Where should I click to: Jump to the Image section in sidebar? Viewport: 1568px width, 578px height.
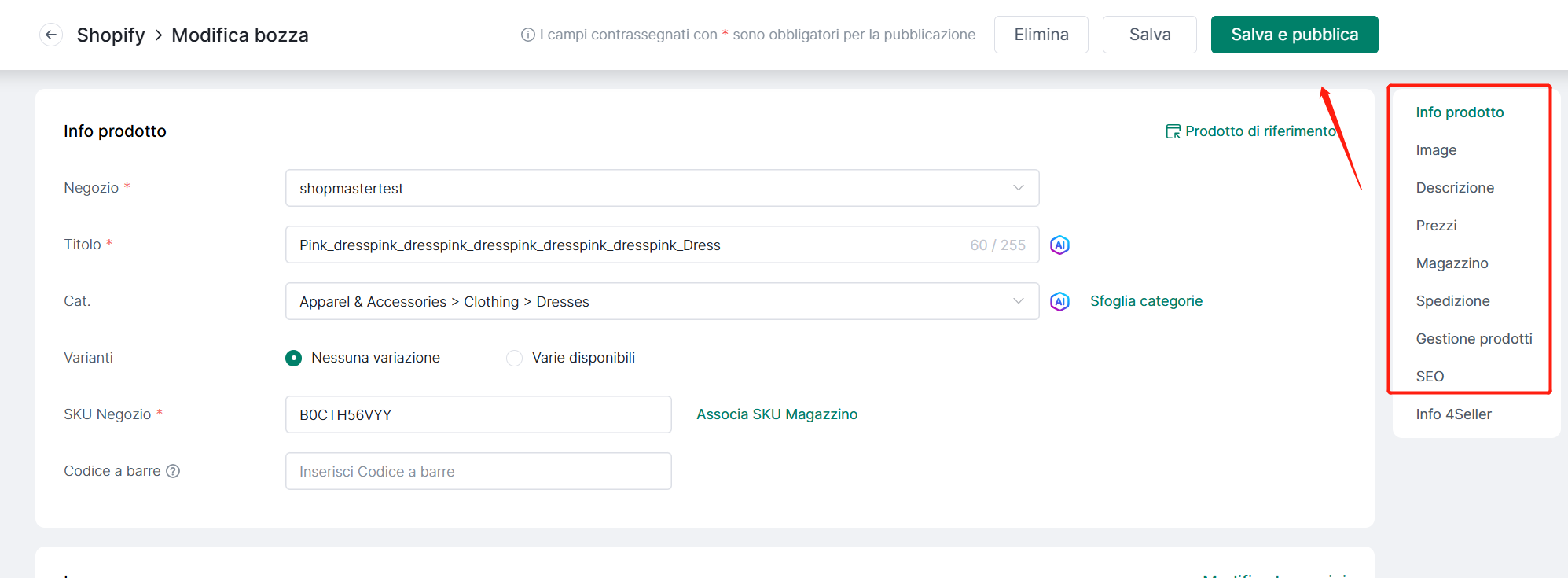click(x=1436, y=150)
